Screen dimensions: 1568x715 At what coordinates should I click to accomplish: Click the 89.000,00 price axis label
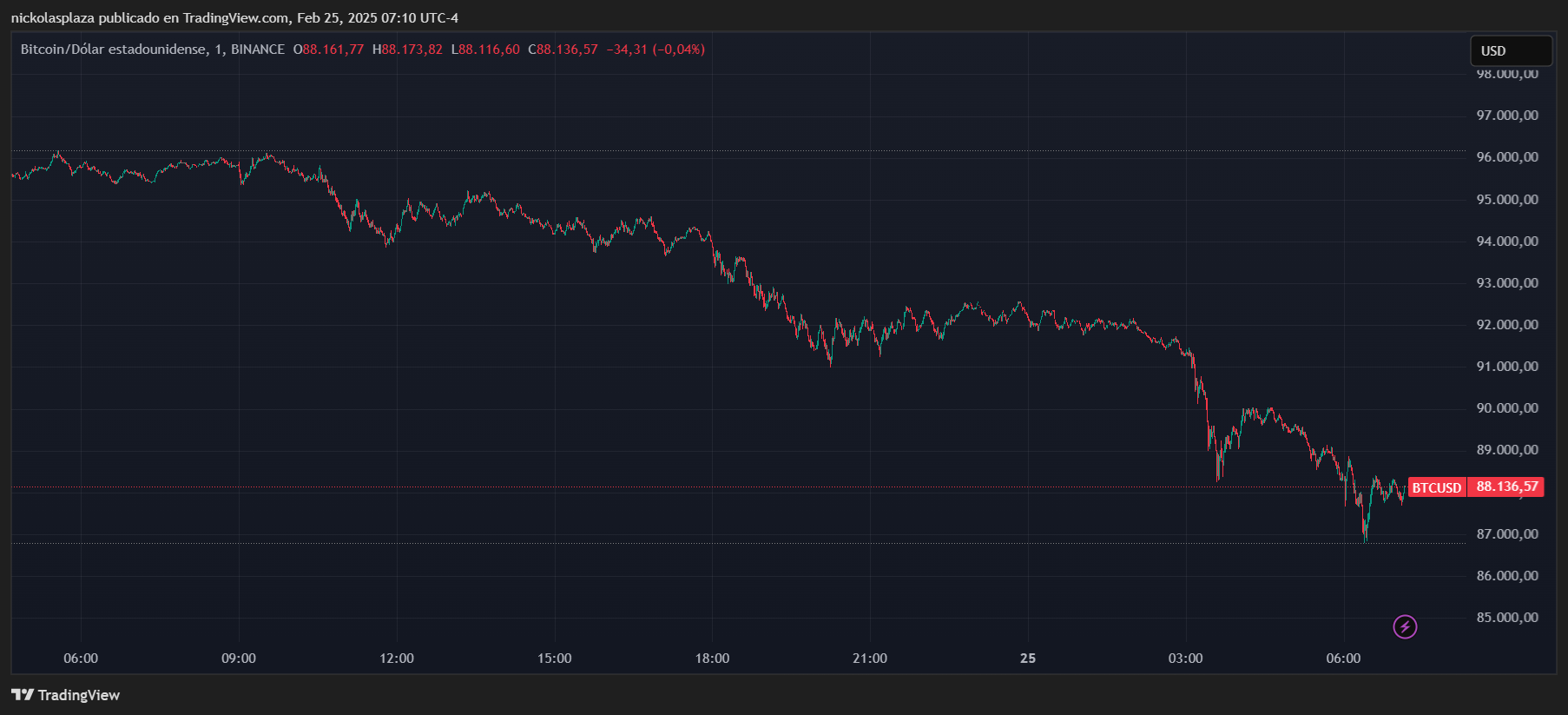pyautogui.click(x=1507, y=450)
